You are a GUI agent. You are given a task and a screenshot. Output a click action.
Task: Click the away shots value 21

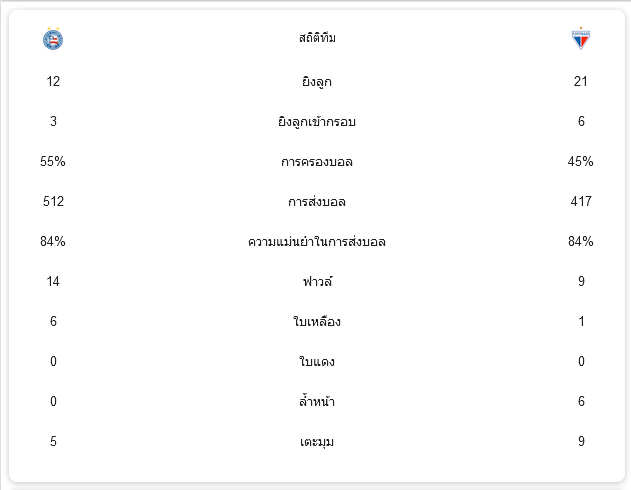tap(581, 82)
